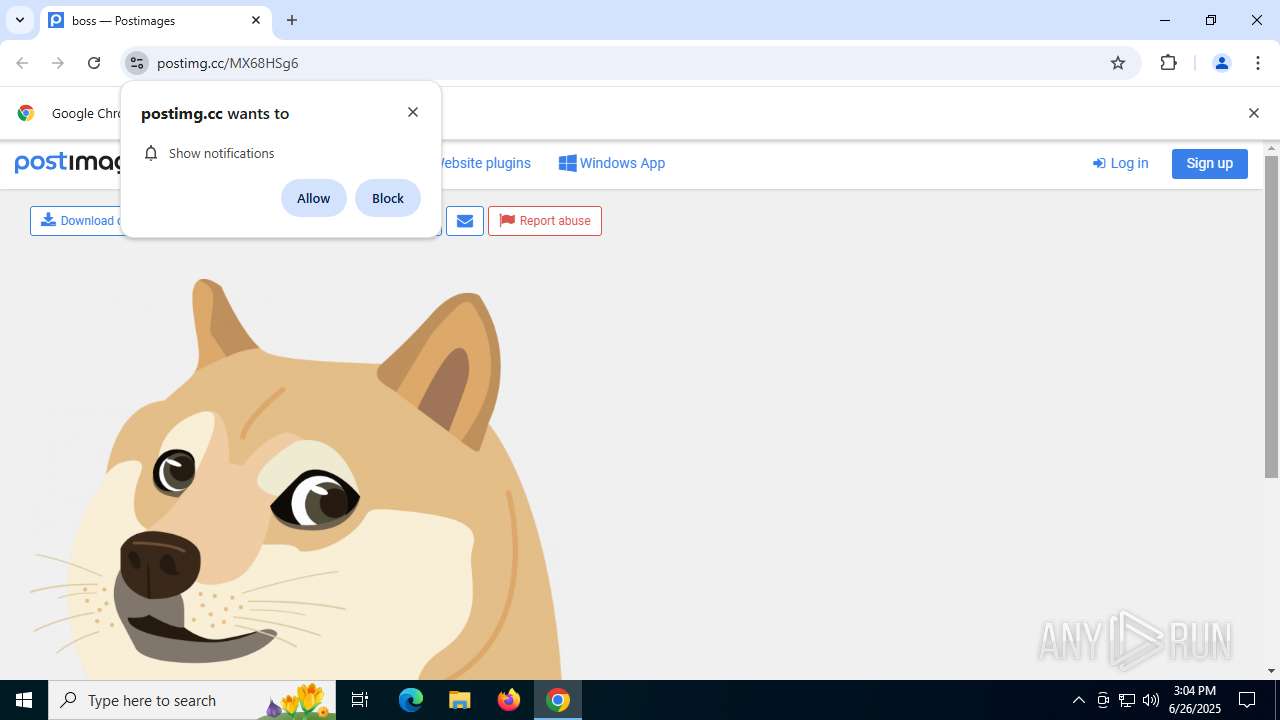This screenshot has height=720, width=1280.
Task: Click the scrollbar up arrow
Action: pos(1271,149)
